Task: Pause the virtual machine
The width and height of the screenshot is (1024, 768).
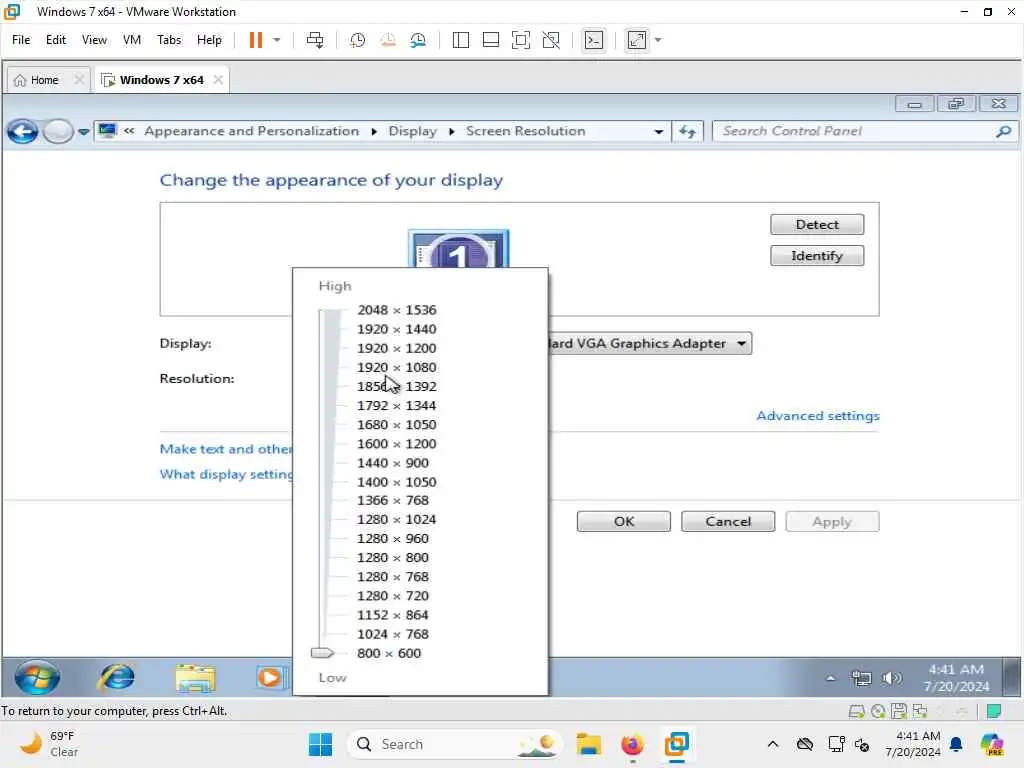Action: tap(255, 40)
